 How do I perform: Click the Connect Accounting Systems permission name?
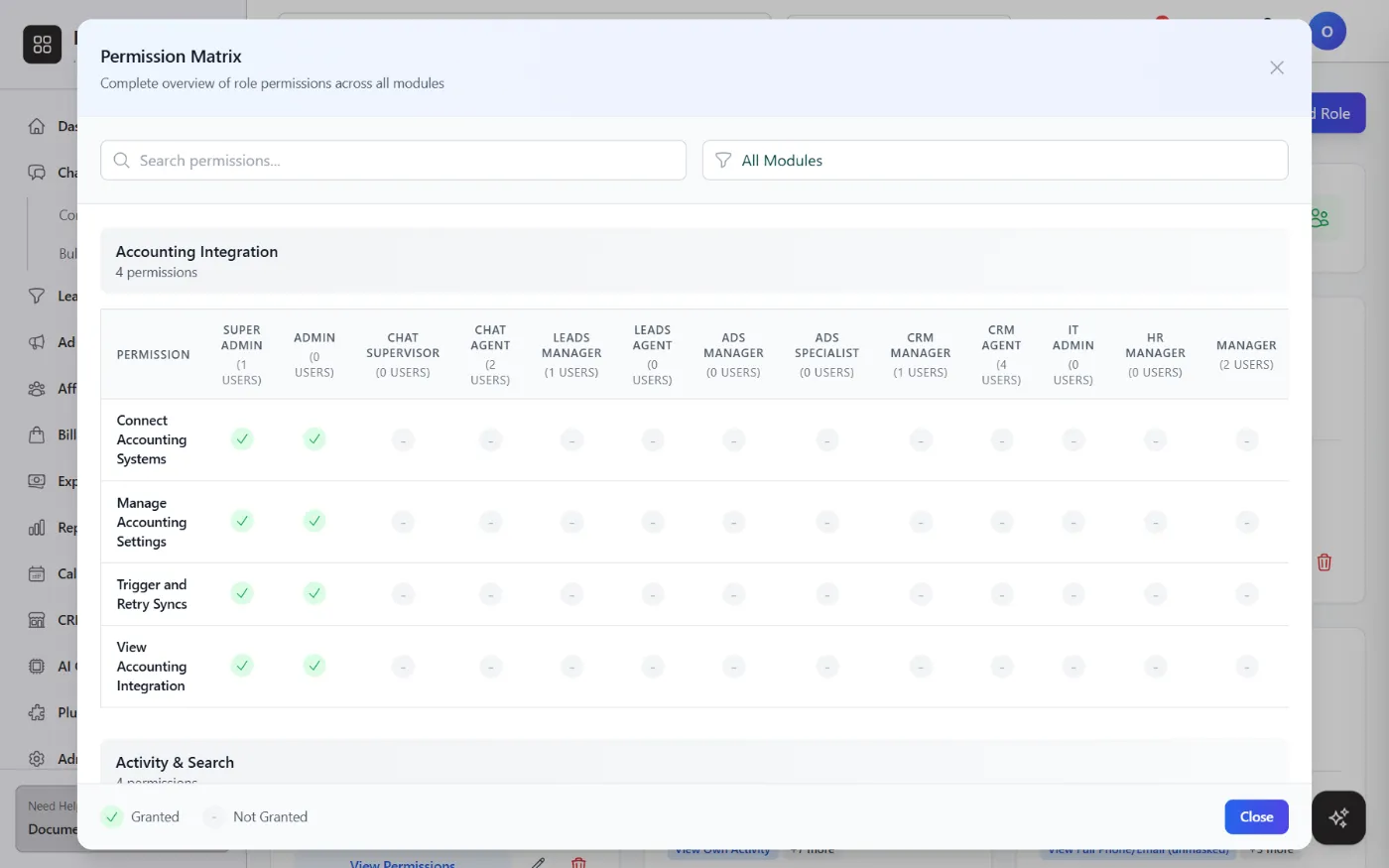click(152, 439)
